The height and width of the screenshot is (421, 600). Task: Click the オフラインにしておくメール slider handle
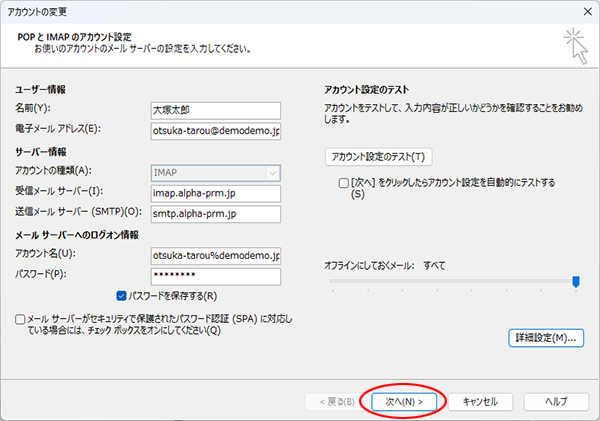576,282
